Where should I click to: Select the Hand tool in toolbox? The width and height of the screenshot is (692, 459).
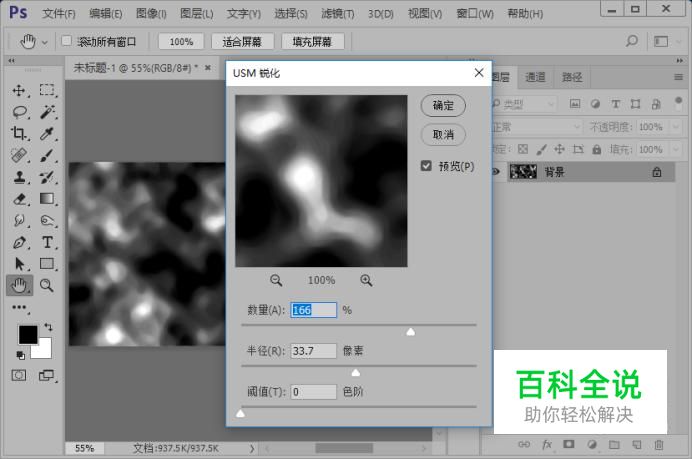click(19, 286)
